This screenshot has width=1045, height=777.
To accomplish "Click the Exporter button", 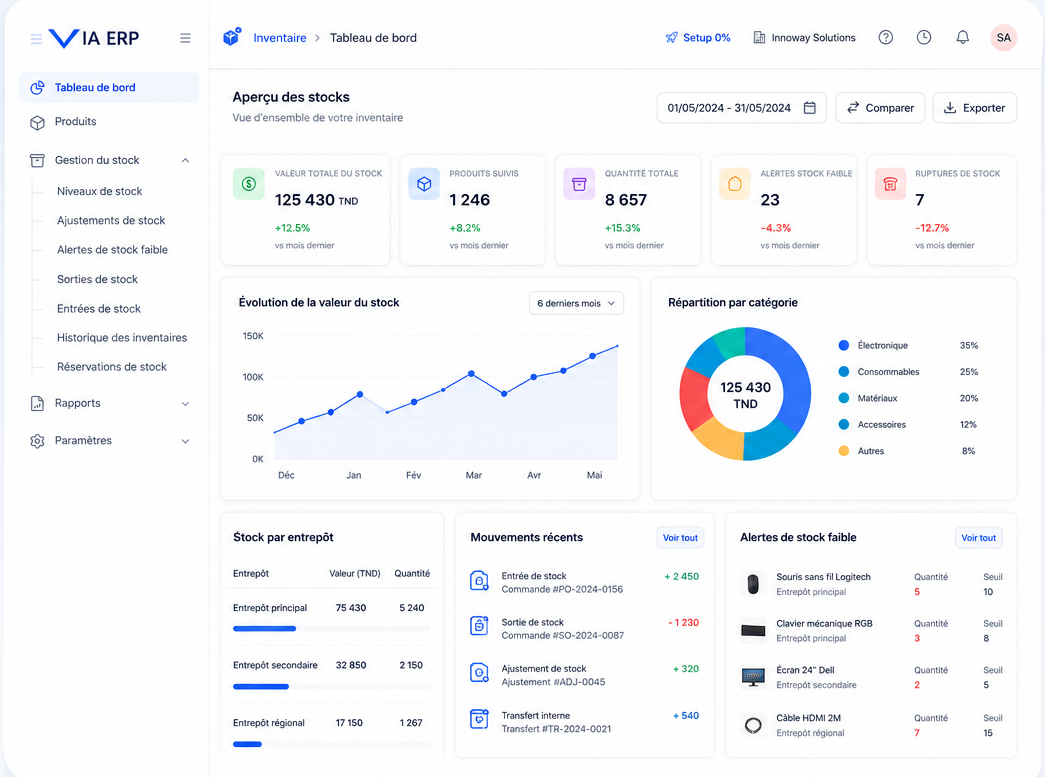I will point(974,108).
